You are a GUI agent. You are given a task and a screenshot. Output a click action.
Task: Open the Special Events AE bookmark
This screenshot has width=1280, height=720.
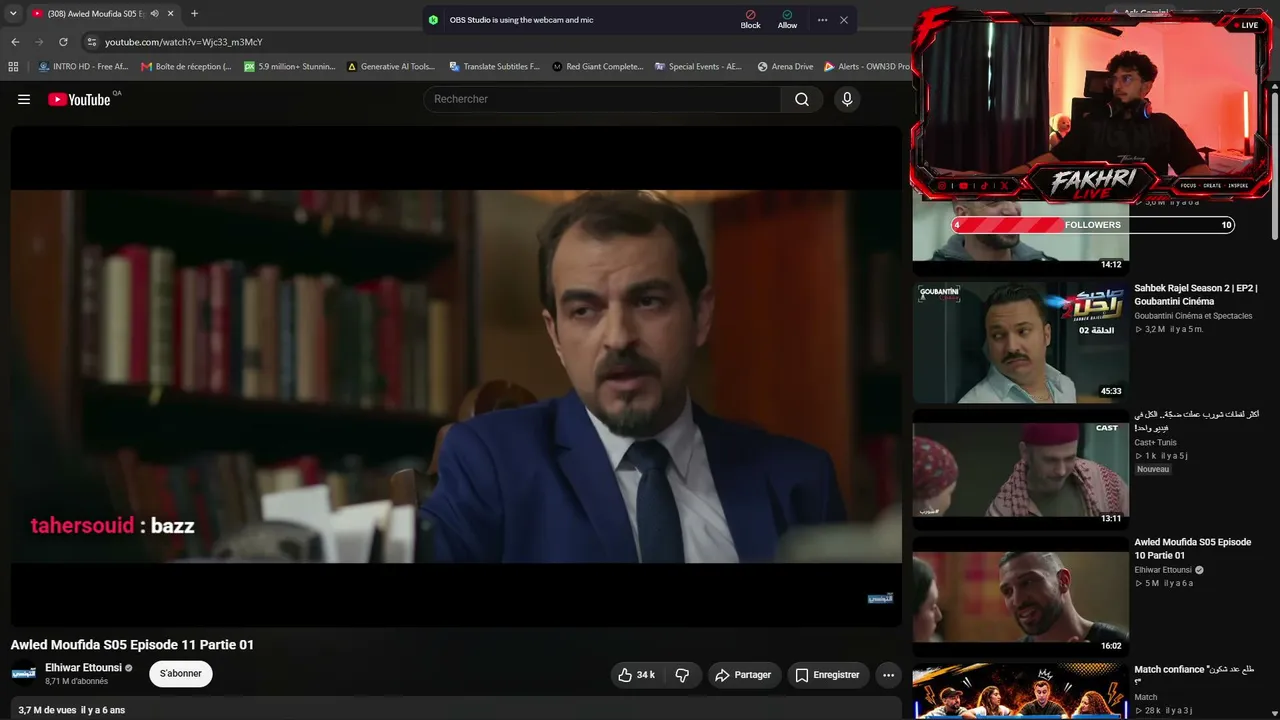(699, 67)
